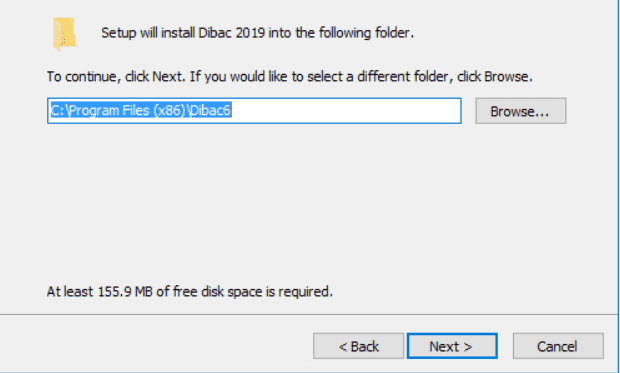The height and width of the screenshot is (373, 620).
Task: Click 'C:' drive letter at start of path
Action: 58,110
